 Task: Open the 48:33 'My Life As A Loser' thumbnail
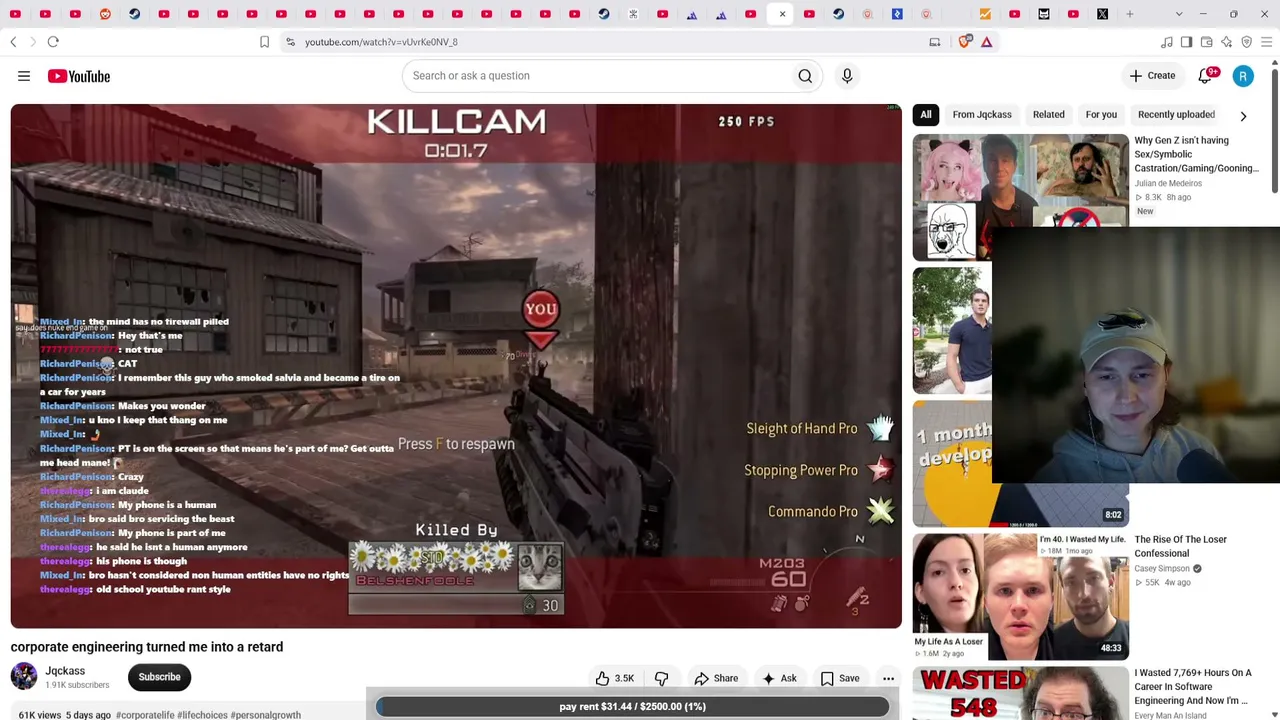pyautogui.click(x=1020, y=597)
